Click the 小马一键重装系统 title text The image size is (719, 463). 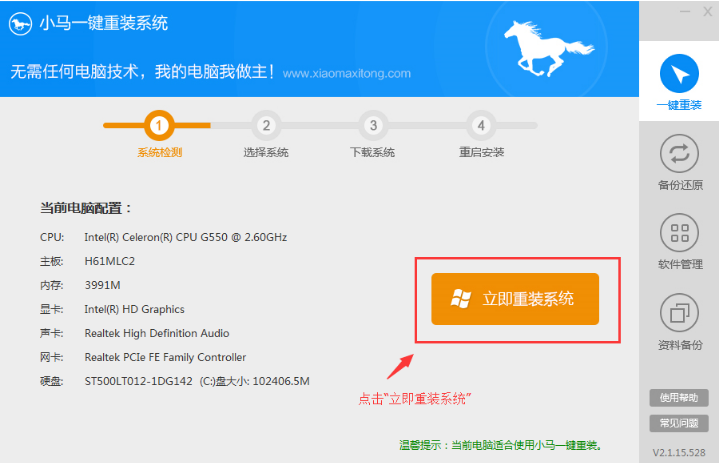(103, 23)
